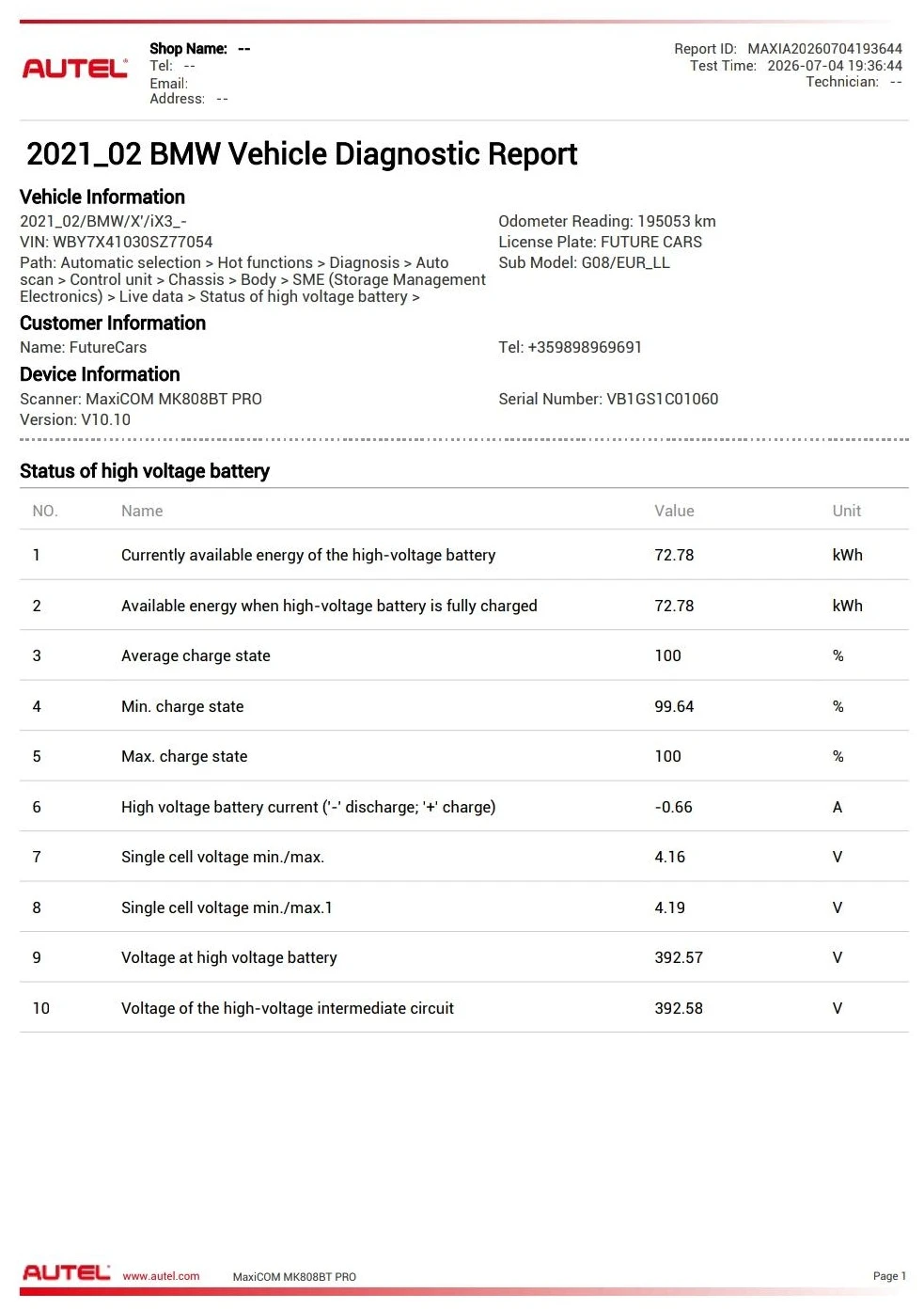Select the Unit column header

pos(846,511)
